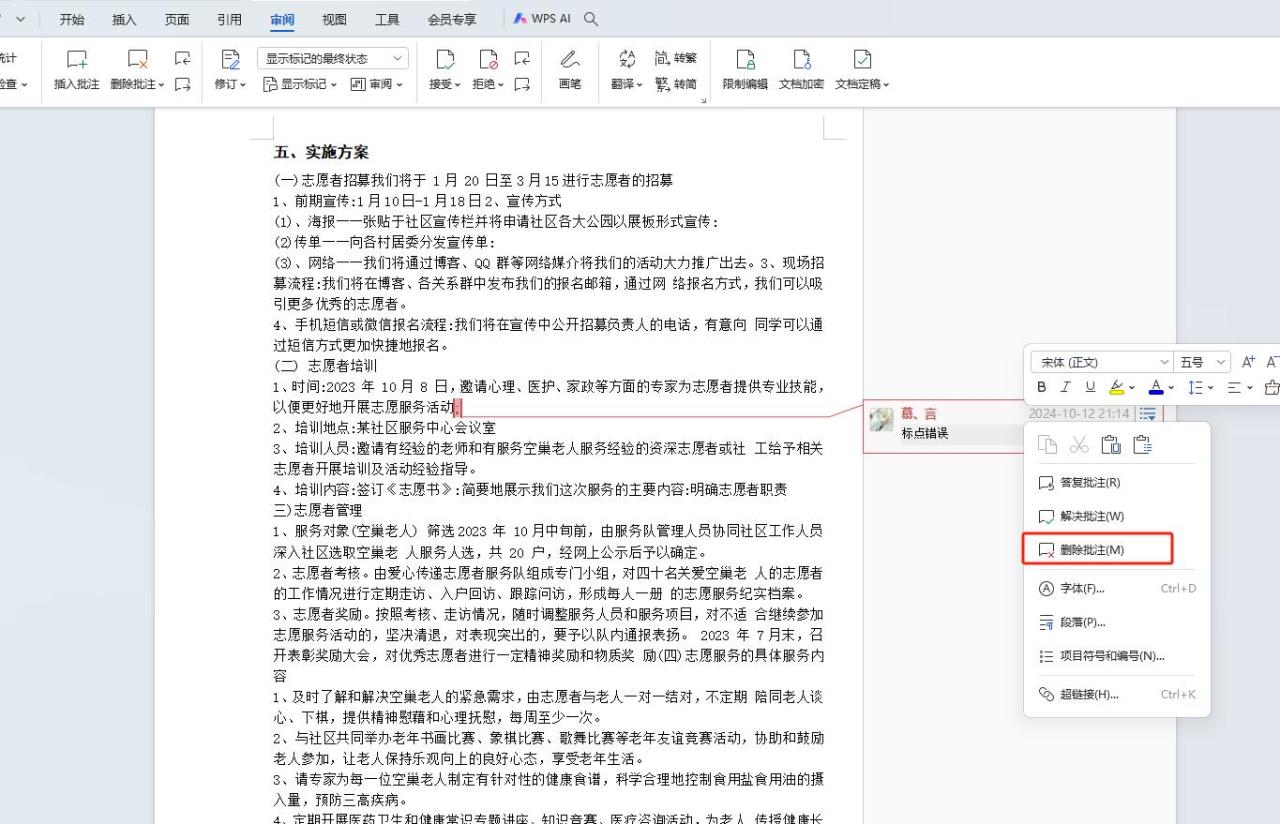This screenshot has height=824, width=1280.
Task: Toggle Bold in the floating toolbar
Action: (1042, 387)
